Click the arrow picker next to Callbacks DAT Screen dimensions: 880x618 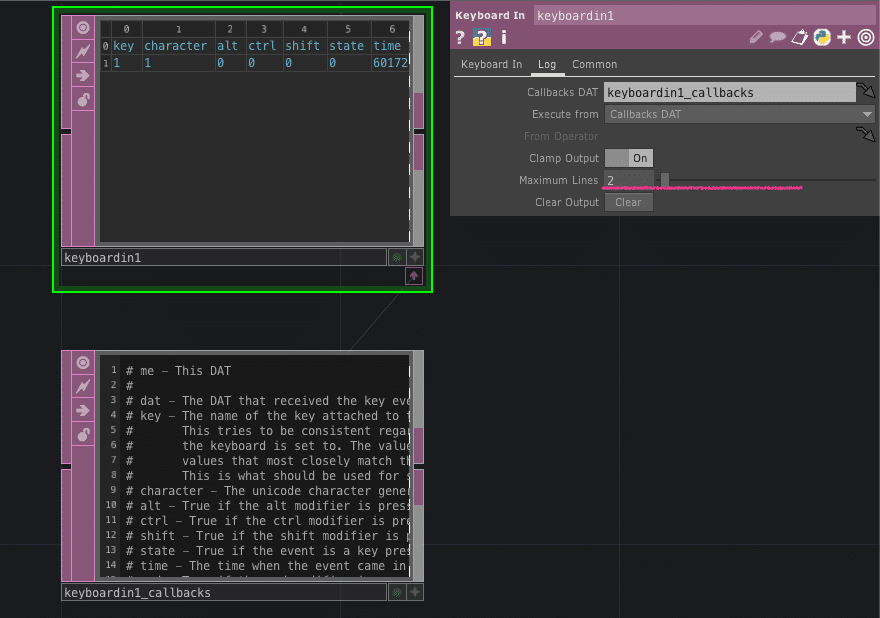click(x=866, y=90)
